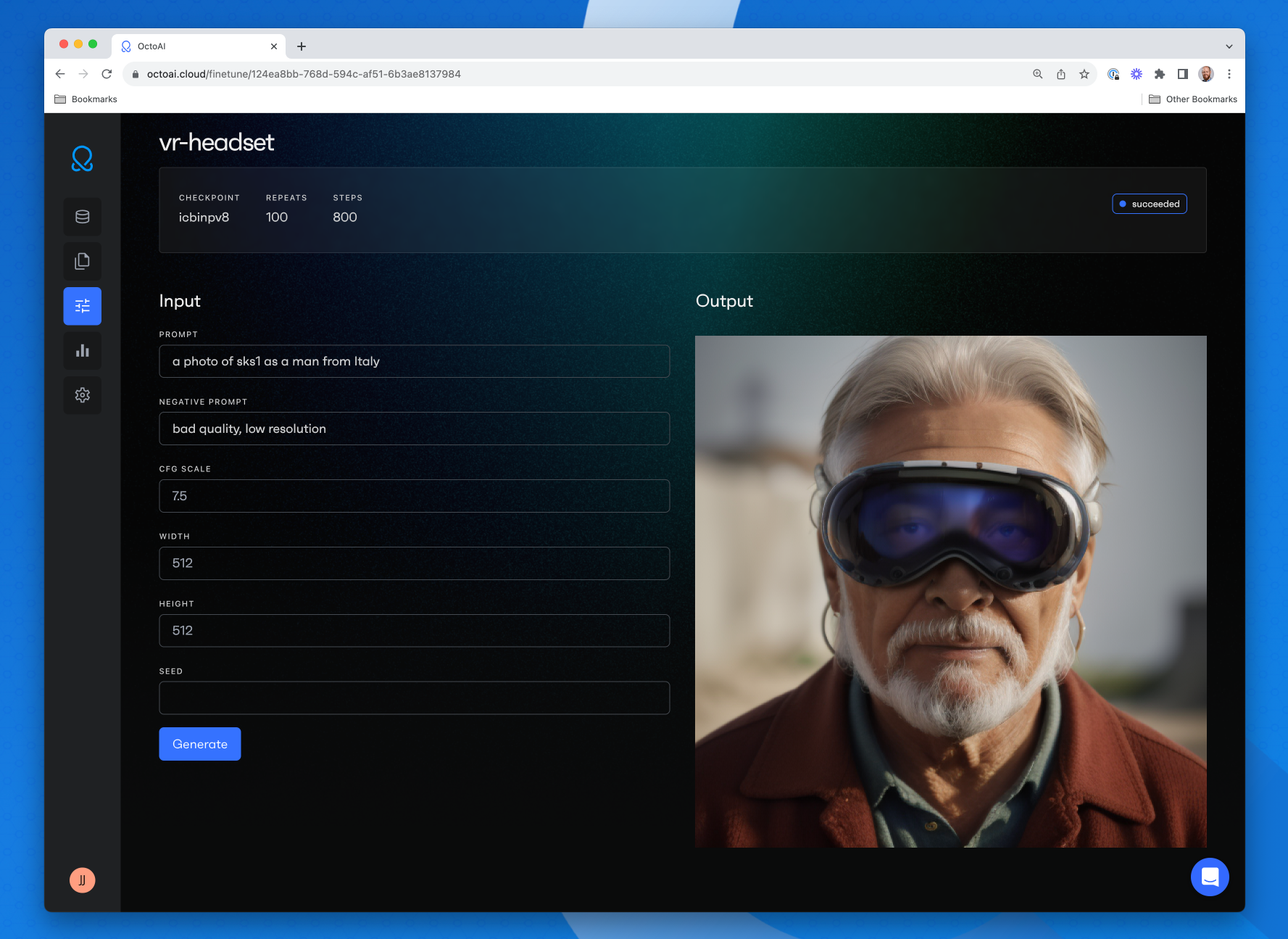Focus the empty Seed input field
1288x939 pixels.
[414, 698]
